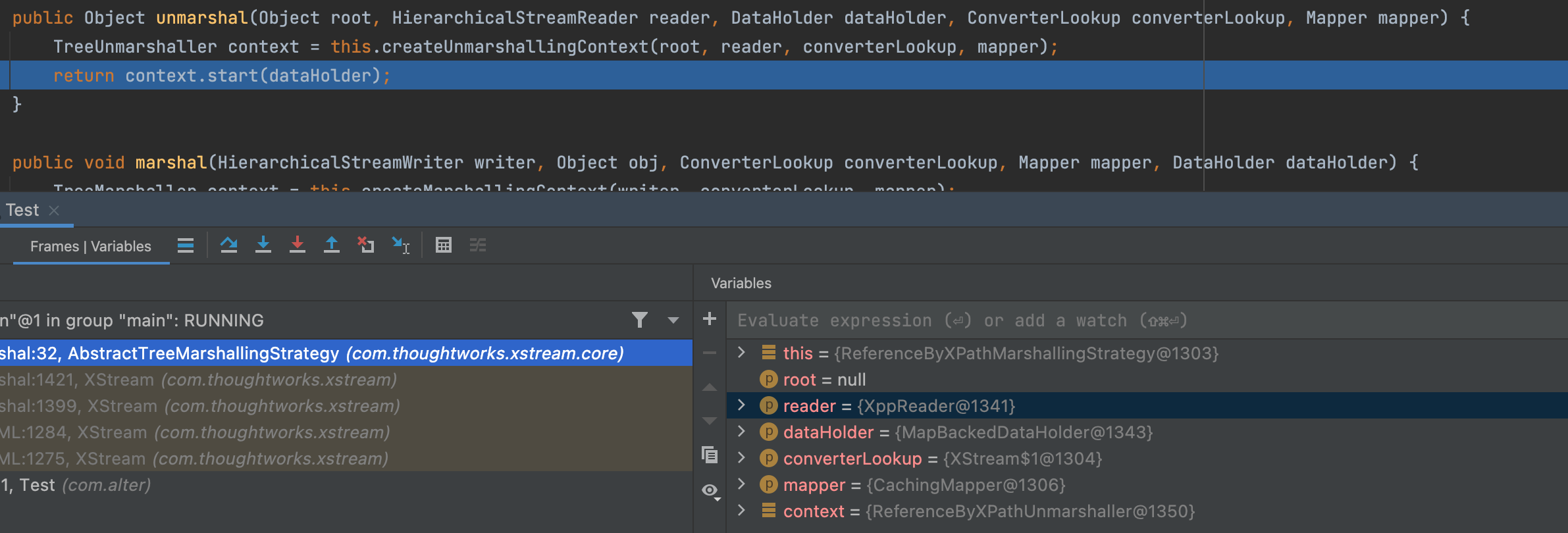Expand the 'this' variable node
Screen dimensions: 1568x533
pyautogui.click(x=741, y=353)
